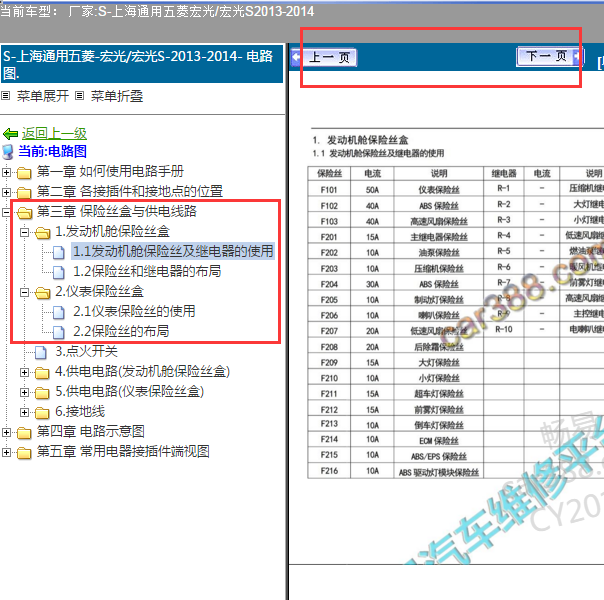Image resolution: width=604 pixels, height=600 pixels.
Task: Click the 继电器 column header
Action: click(504, 174)
